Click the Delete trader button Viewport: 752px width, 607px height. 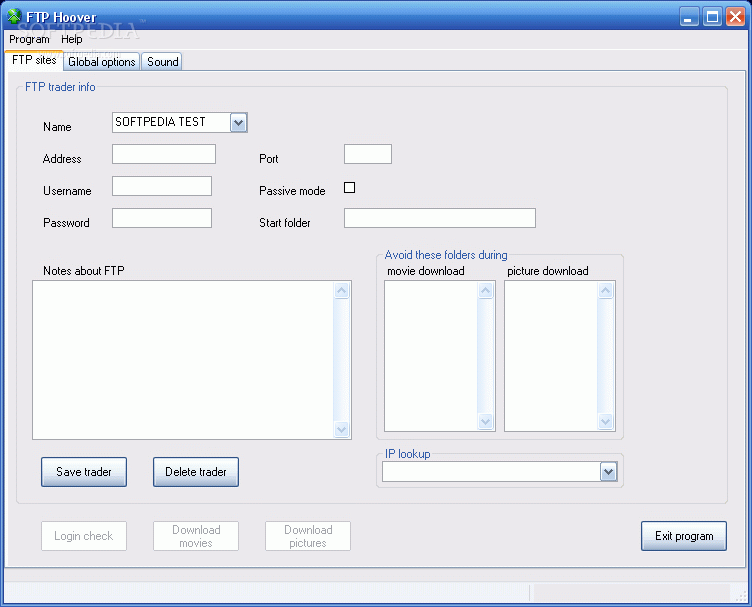point(196,472)
